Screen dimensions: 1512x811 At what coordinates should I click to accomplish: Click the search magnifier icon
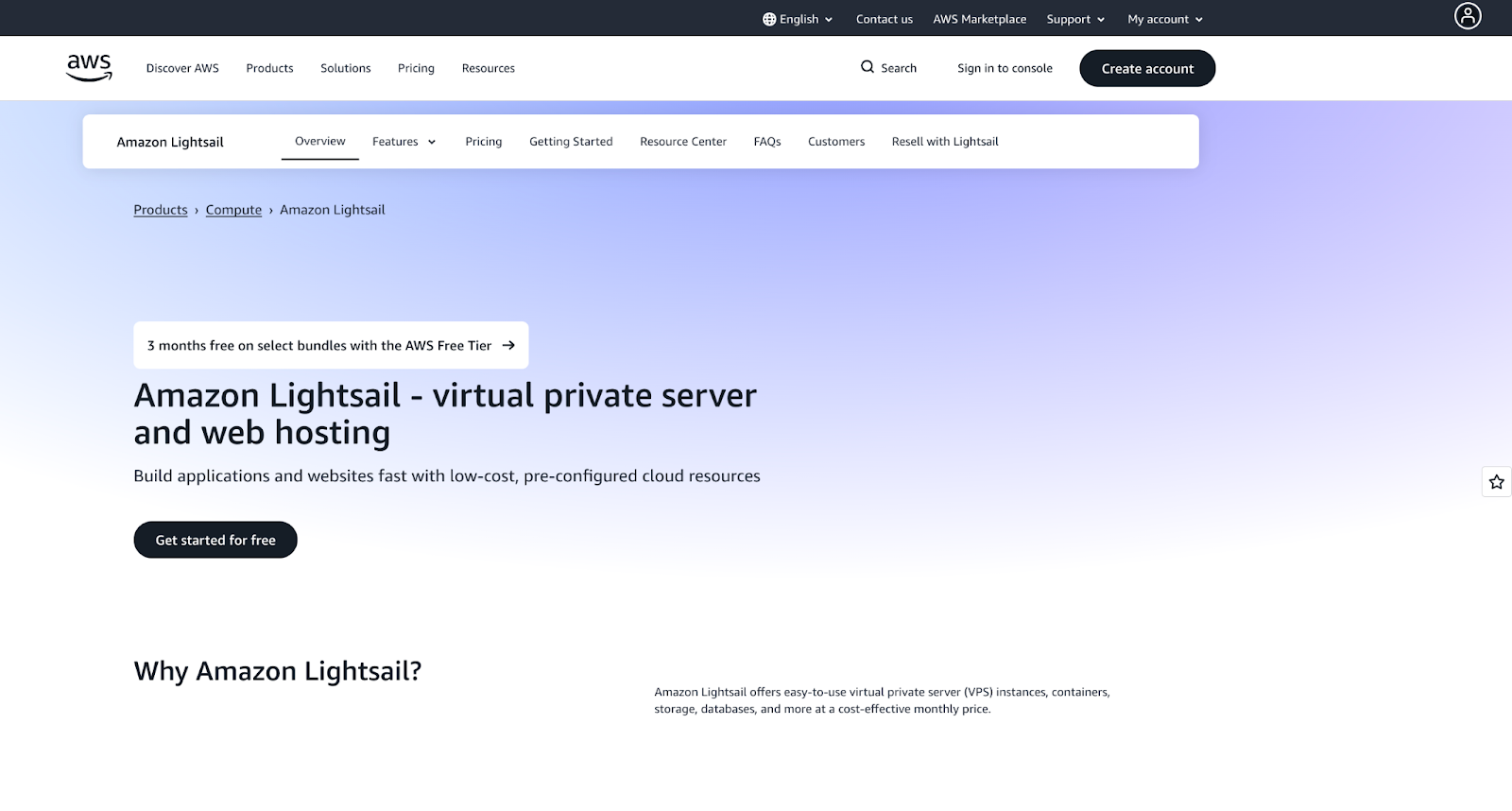coord(868,67)
